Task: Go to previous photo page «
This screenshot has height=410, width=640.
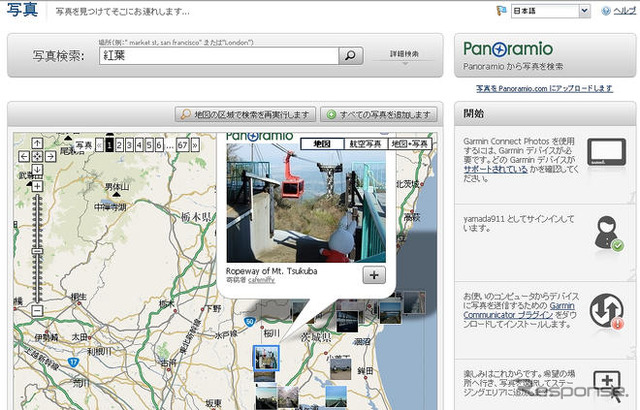Action: click(x=100, y=145)
